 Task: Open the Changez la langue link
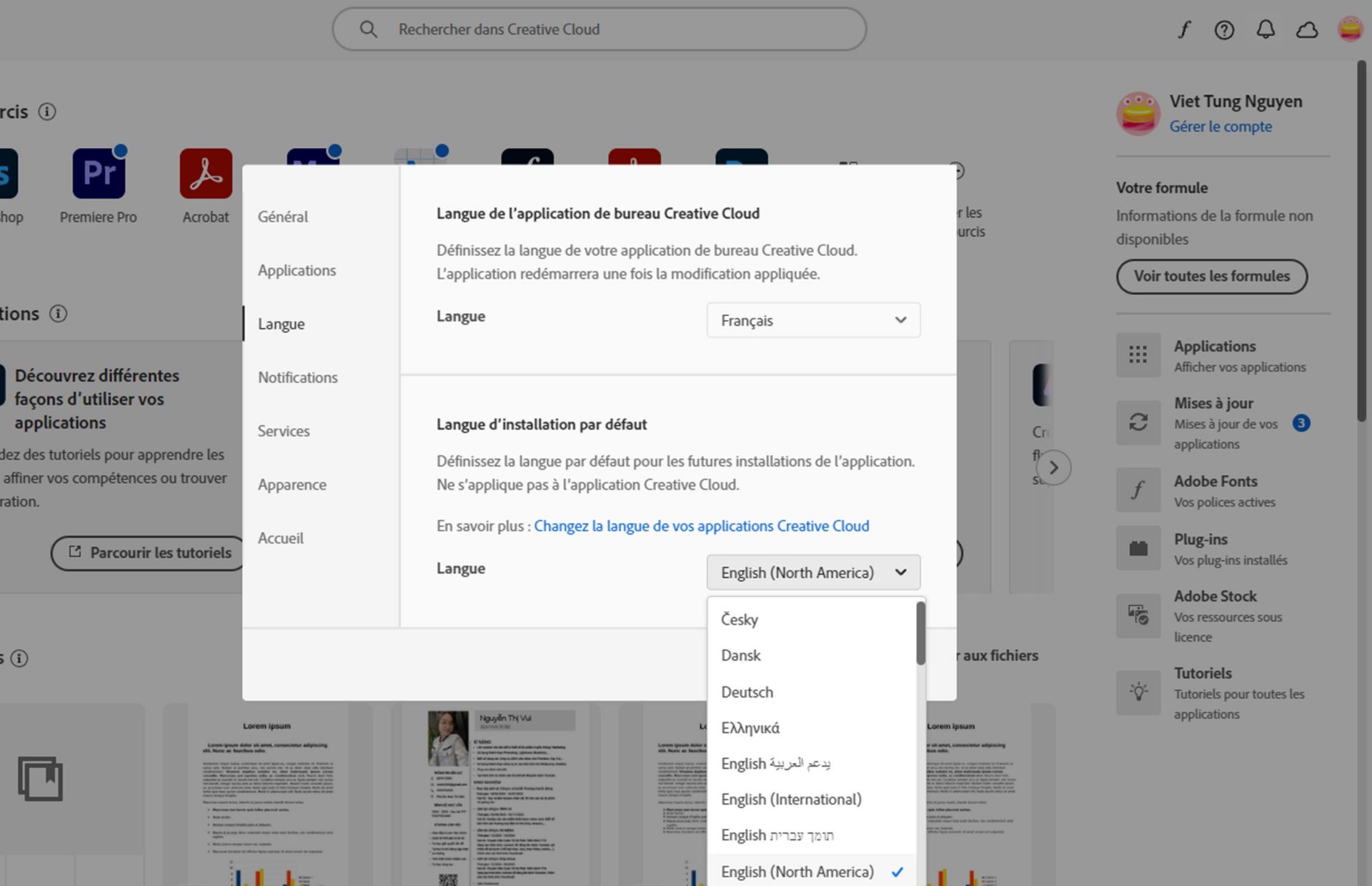(x=701, y=526)
